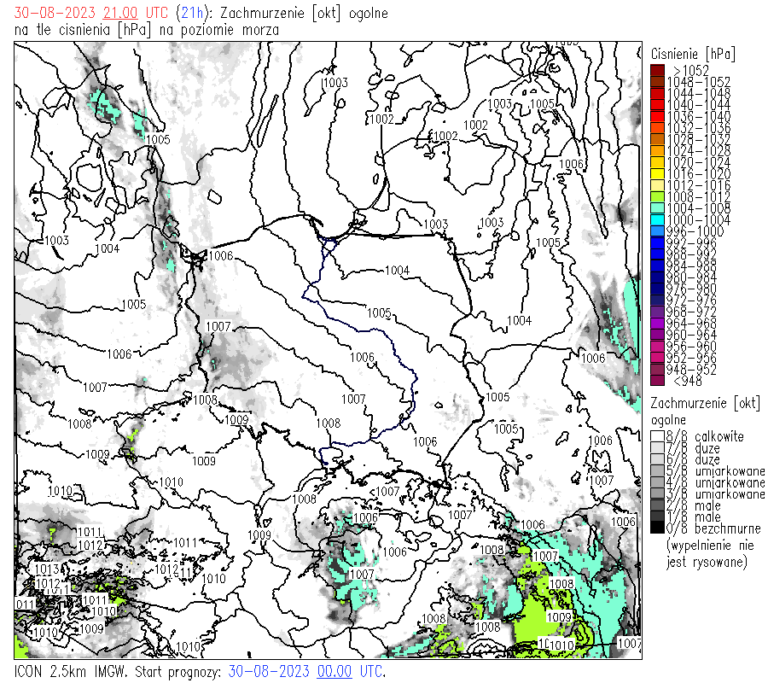Click the blue (21h) forecast hour label
Screen dimensions: 768x683
pyautogui.click(x=192, y=13)
